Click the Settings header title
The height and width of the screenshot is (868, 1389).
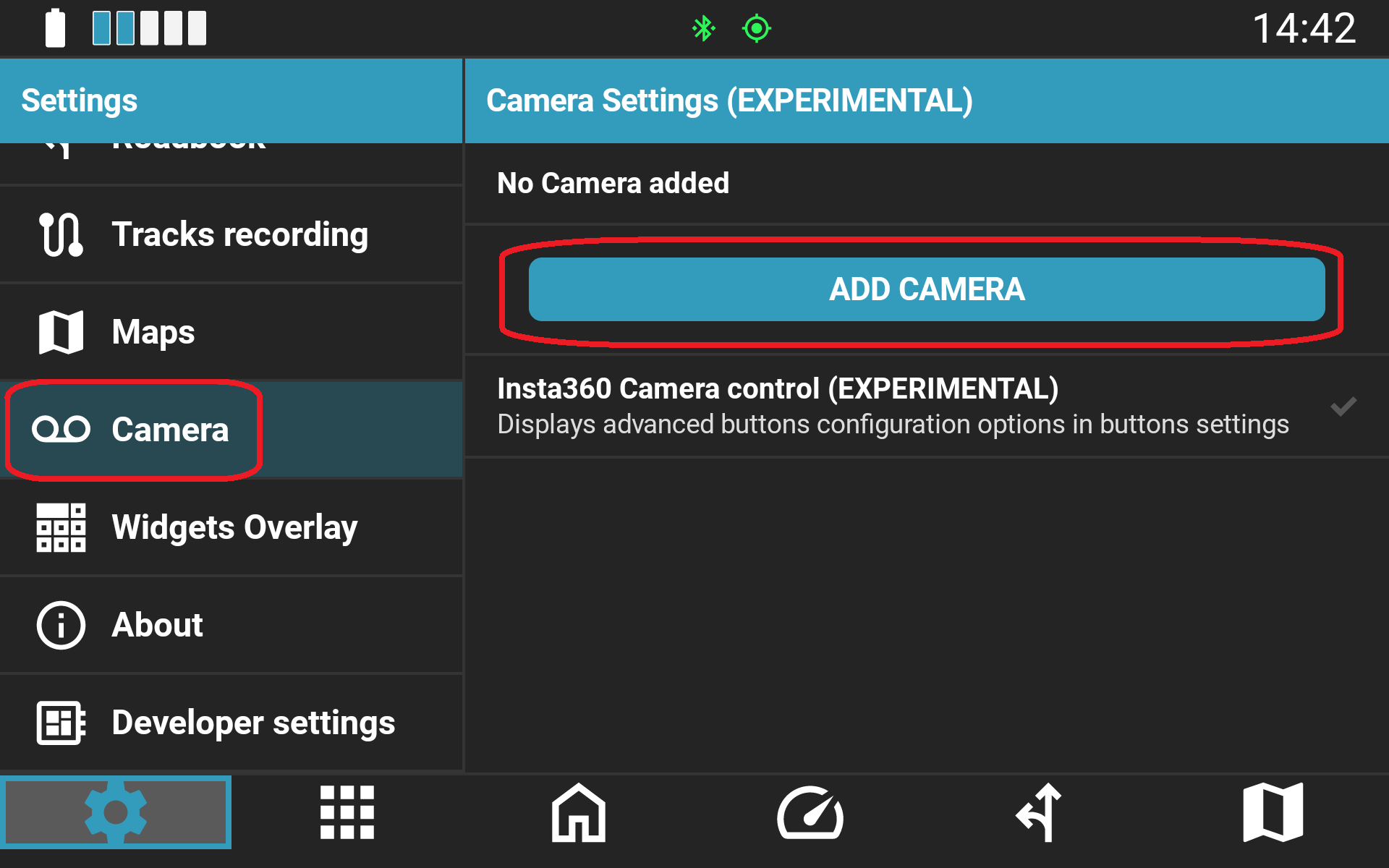pyautogui.click(x=80, y=101)
